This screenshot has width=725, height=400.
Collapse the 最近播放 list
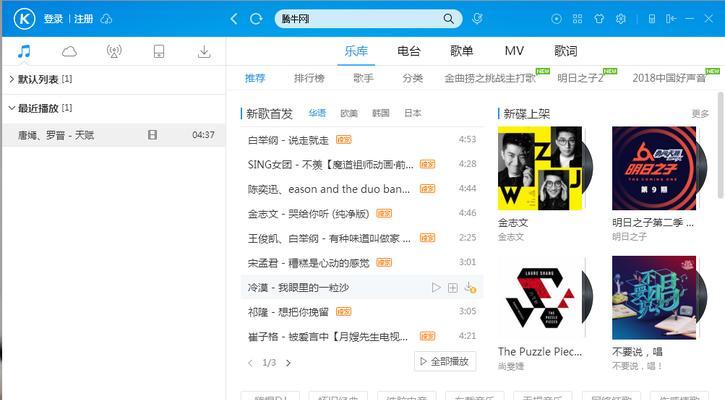(12, 108)
